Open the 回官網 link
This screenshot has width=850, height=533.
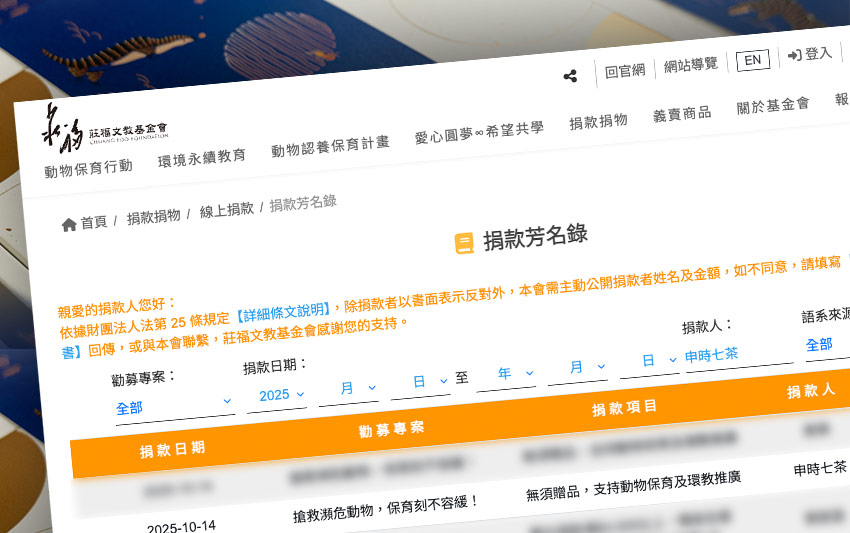[626, 70]
